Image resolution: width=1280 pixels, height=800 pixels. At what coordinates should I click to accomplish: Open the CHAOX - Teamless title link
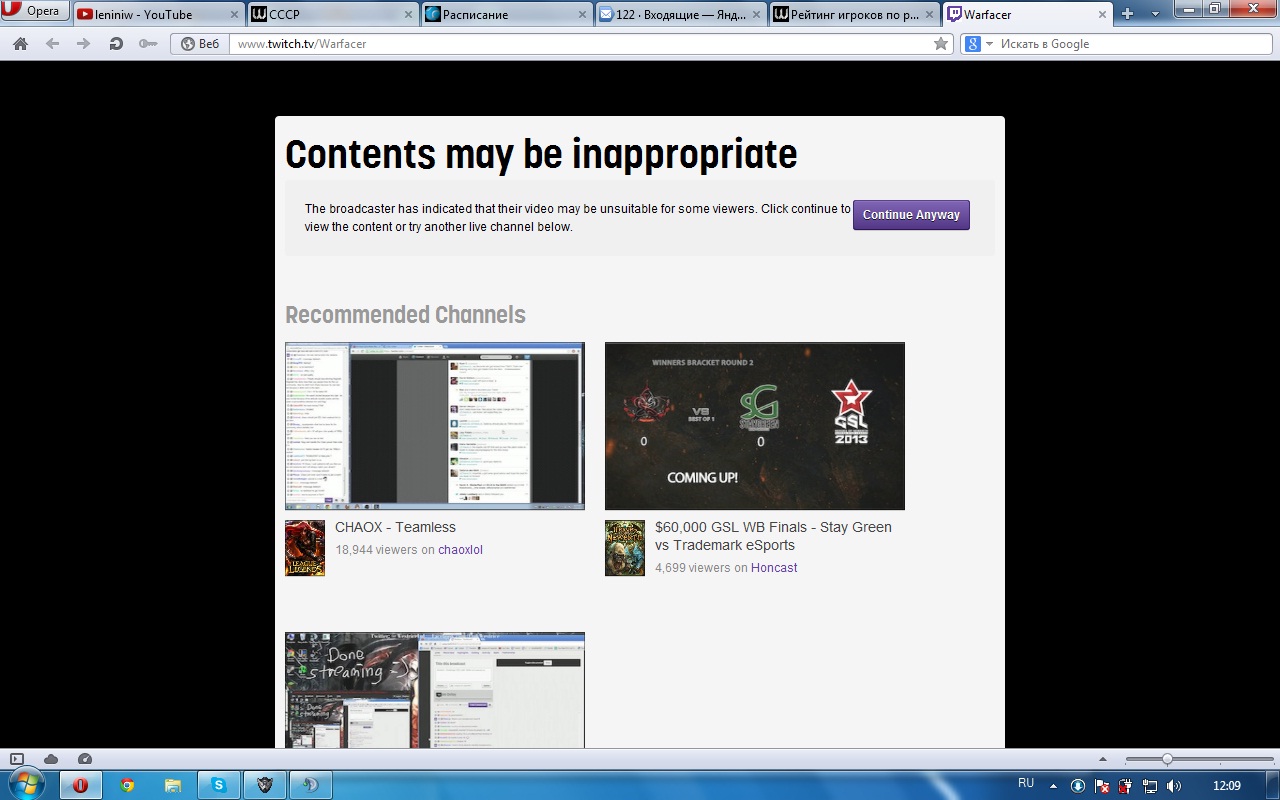395,527
